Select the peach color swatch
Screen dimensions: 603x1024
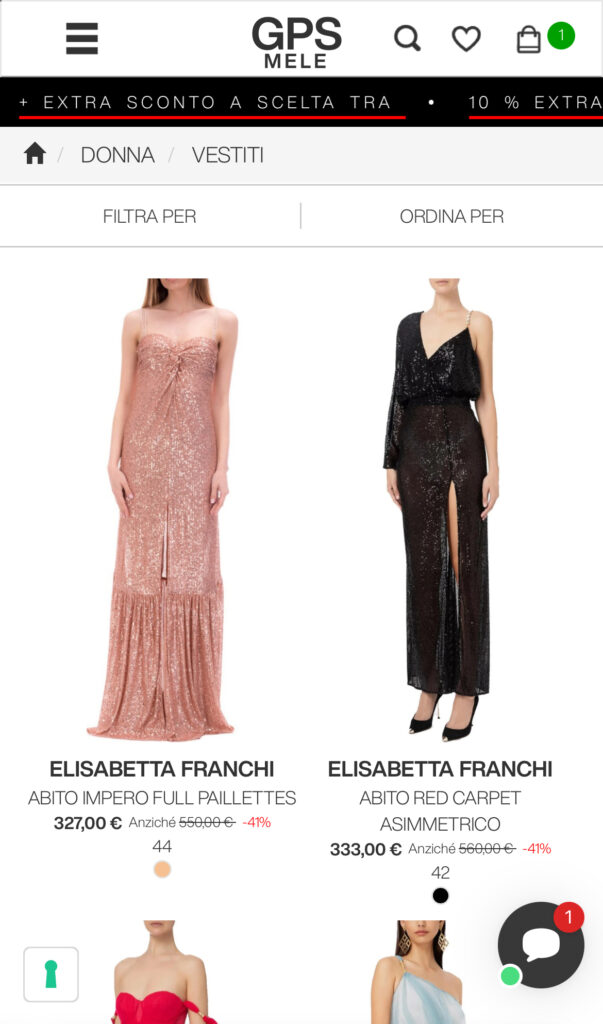(x=162, y=869)
